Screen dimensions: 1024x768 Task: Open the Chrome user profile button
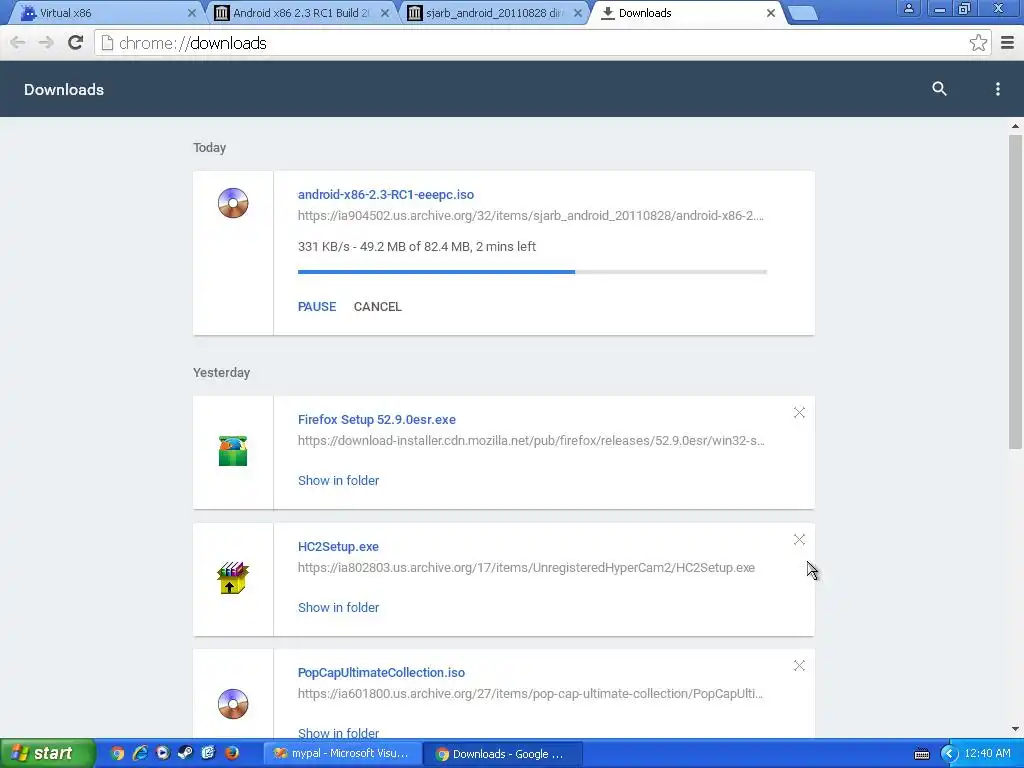[x=908, y=8]
